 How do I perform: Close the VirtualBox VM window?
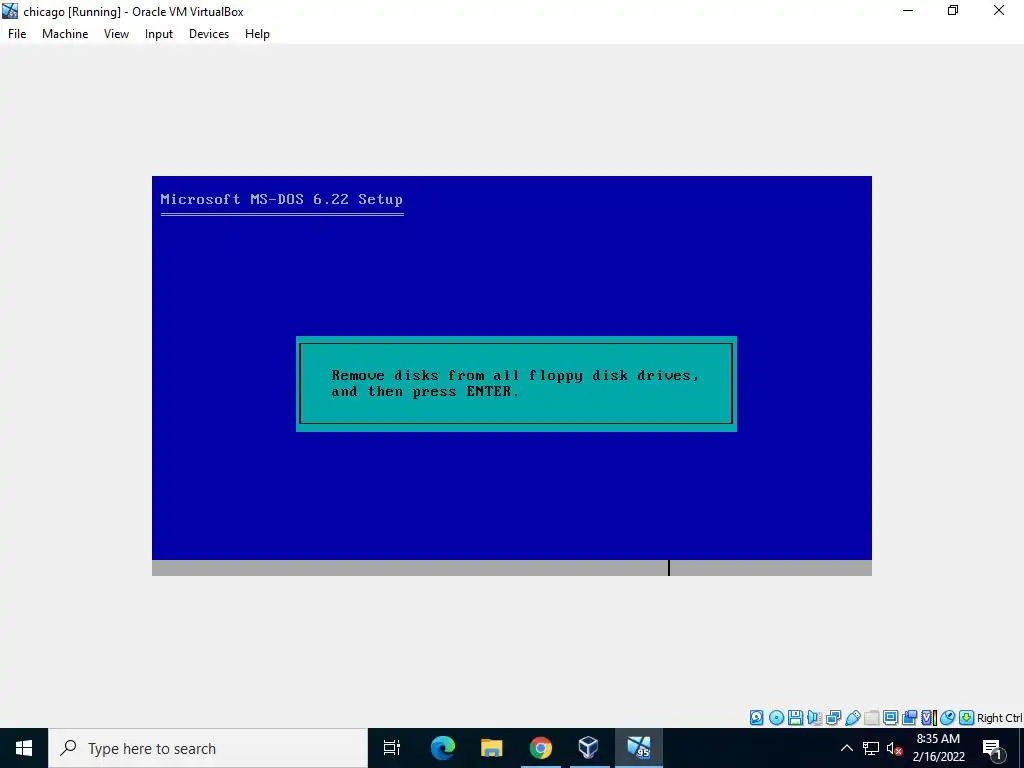(999, 10)
